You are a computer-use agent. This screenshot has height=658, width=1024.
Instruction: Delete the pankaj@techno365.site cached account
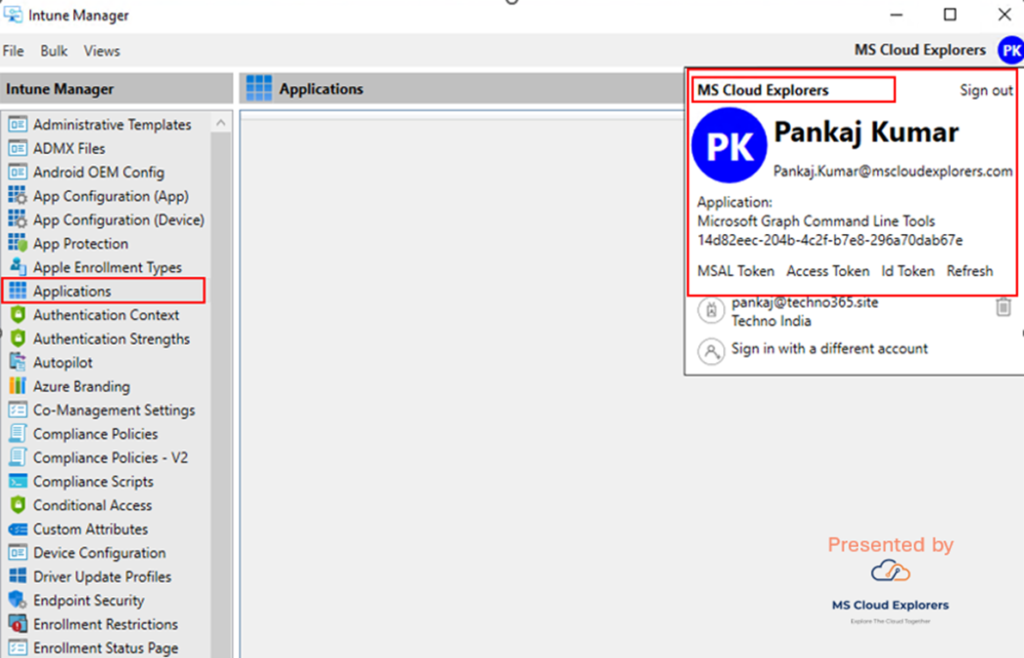[1003, 307]
